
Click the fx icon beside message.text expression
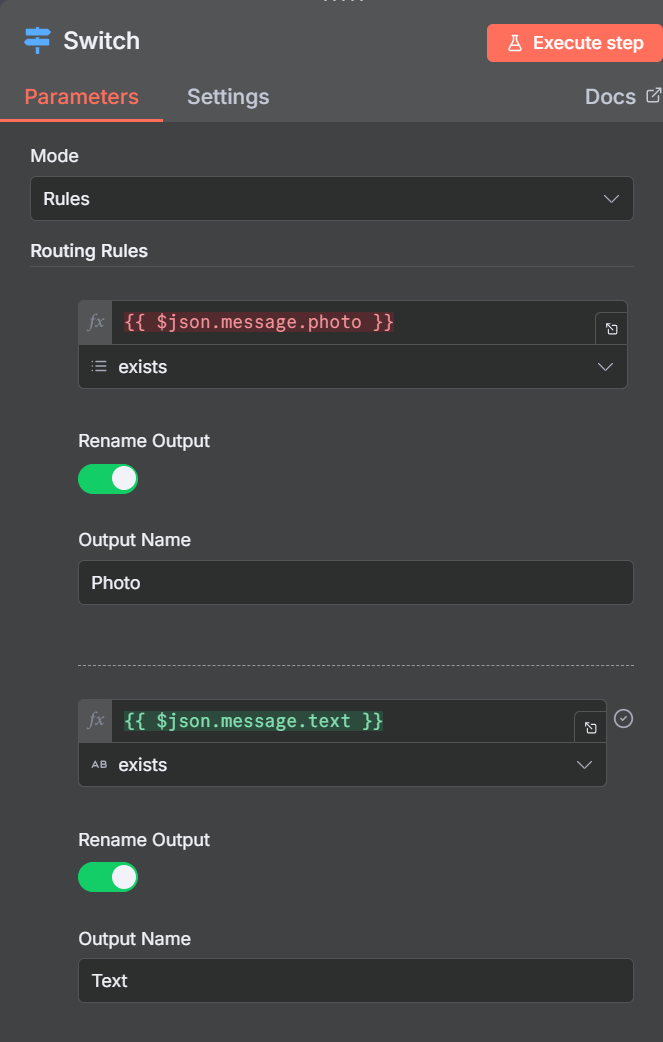[96, 721]
